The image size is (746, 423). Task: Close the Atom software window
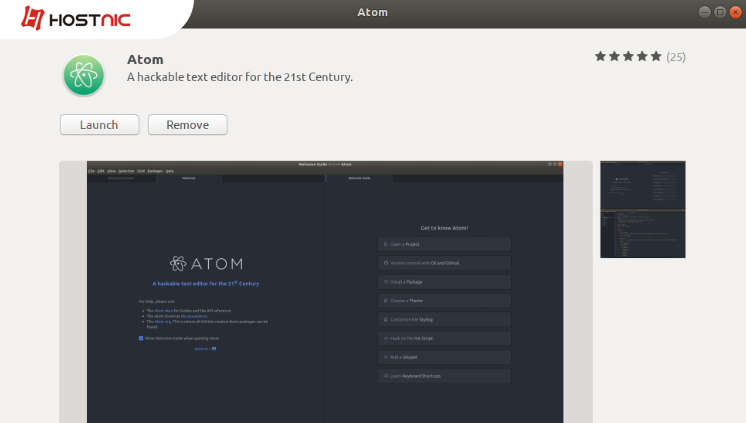coord(736,12)
